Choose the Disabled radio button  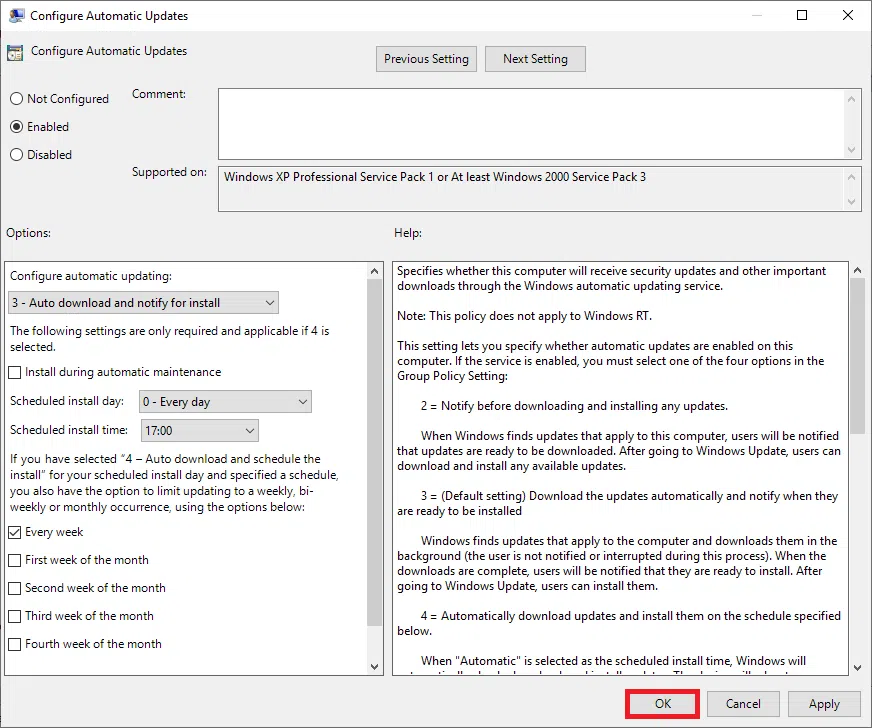tap(16, 155)
